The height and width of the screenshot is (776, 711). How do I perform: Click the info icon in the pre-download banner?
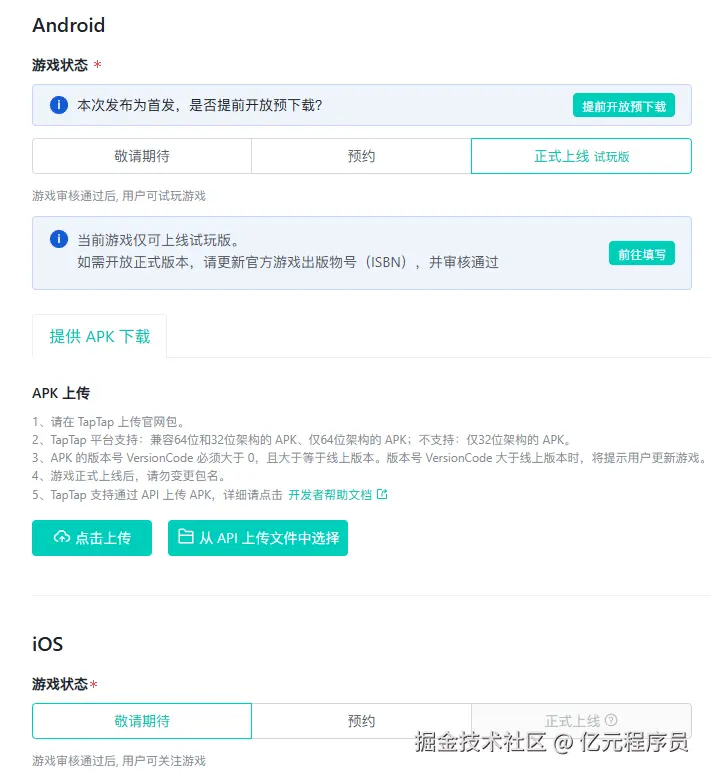pyautogui.click(x=59, y=104)
